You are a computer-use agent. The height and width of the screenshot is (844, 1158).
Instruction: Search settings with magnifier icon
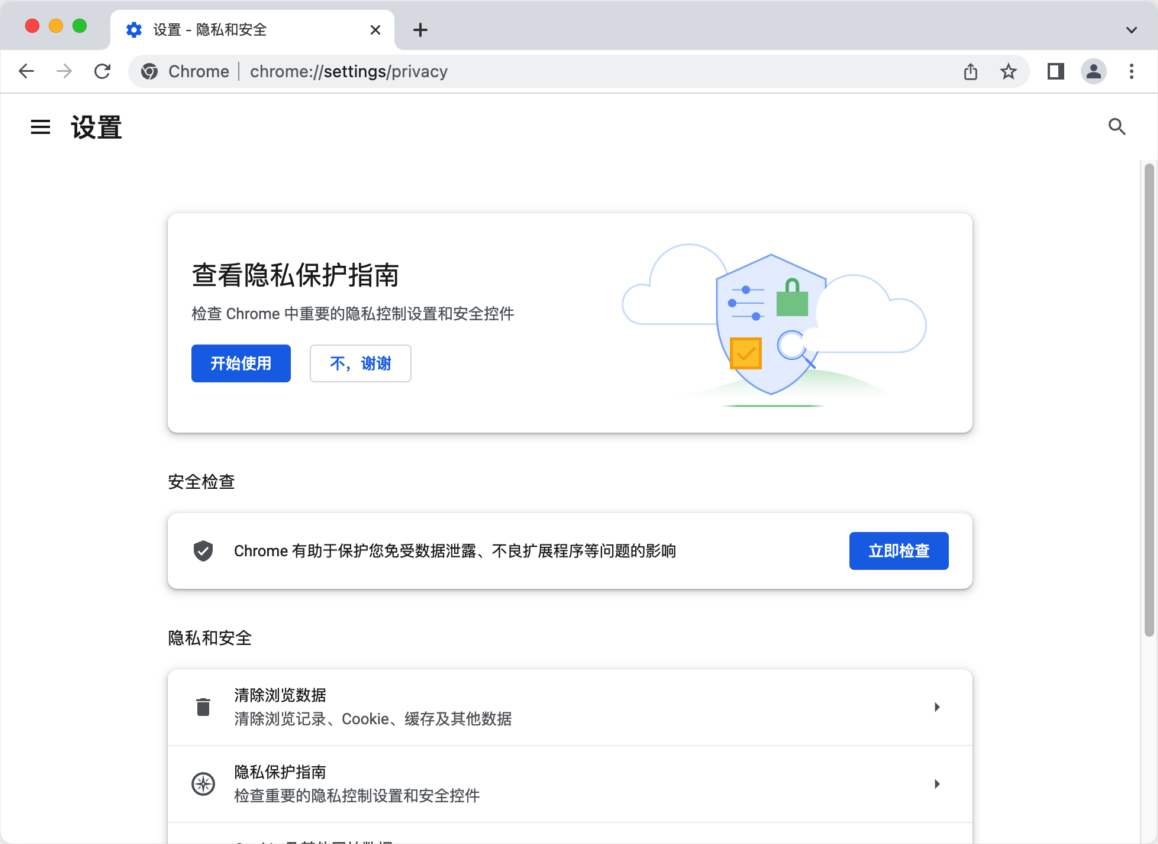click(x=1117, y=127)
